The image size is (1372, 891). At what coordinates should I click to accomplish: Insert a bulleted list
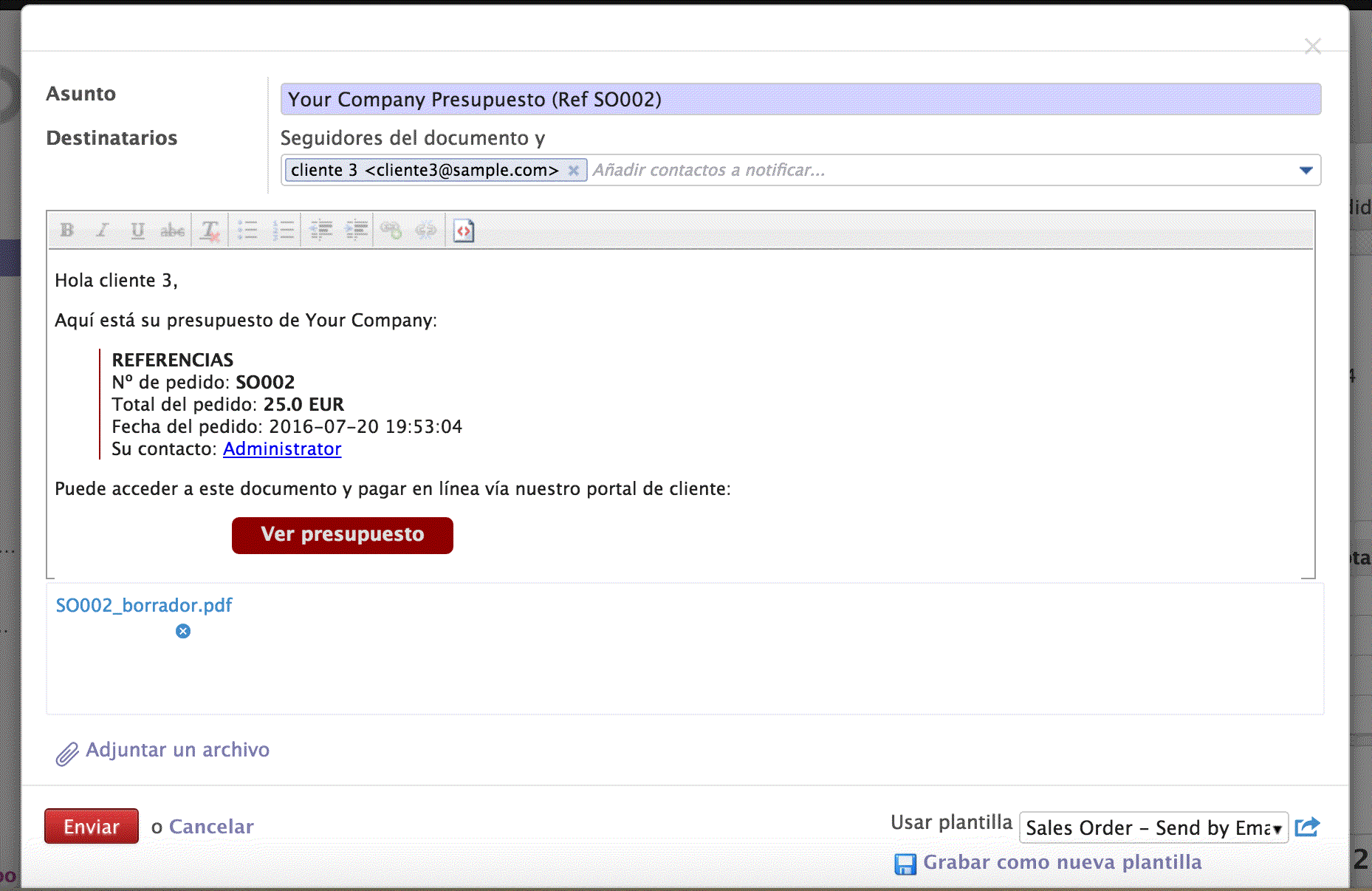[x=247, y=231]
